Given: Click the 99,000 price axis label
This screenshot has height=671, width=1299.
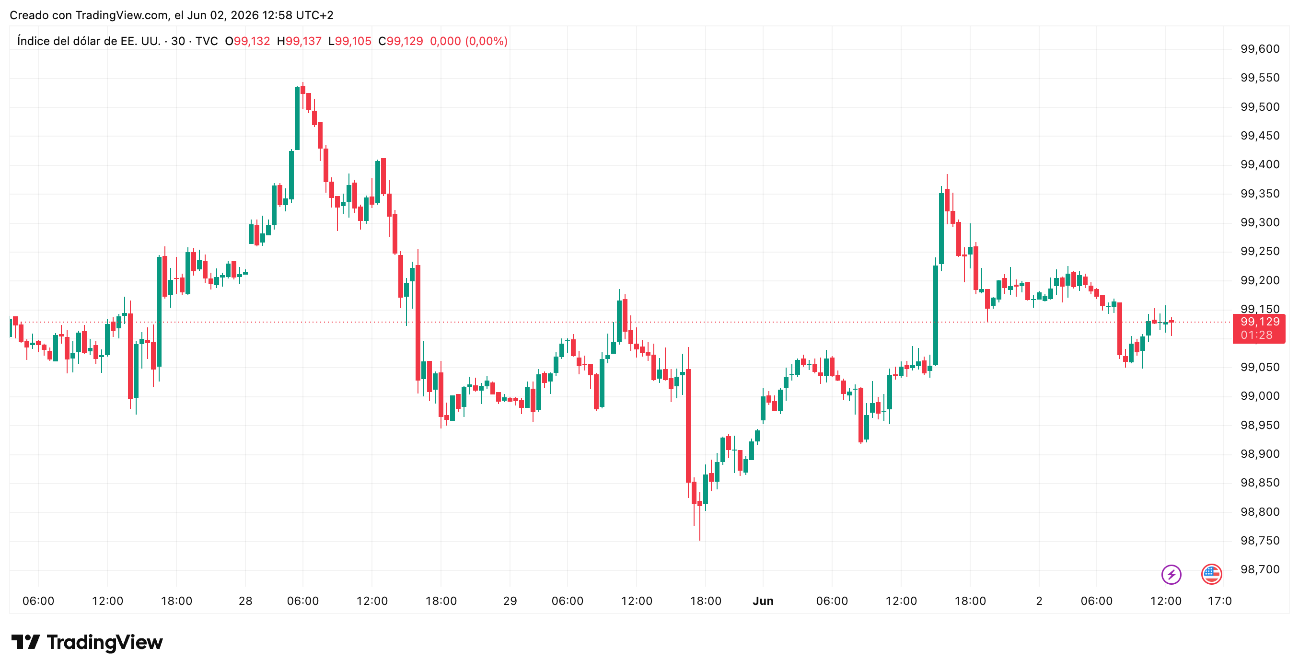Looking at the screenshot, I should point(1260,396).
